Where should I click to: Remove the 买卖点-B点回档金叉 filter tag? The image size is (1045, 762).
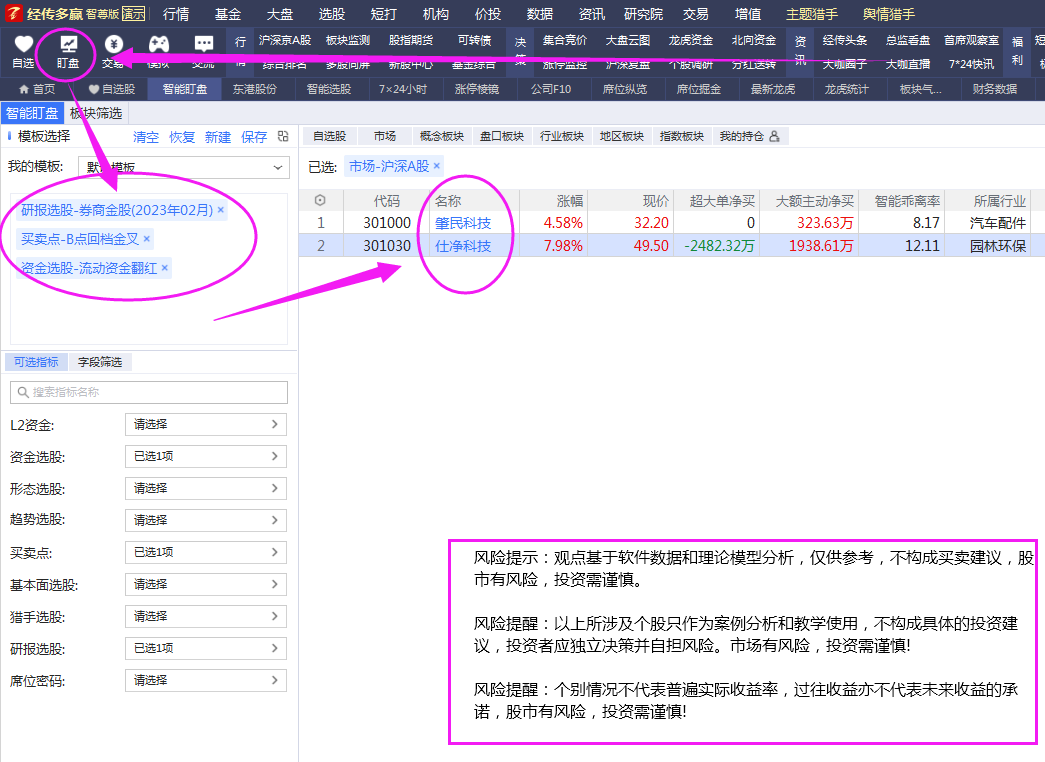click(147, 239)
